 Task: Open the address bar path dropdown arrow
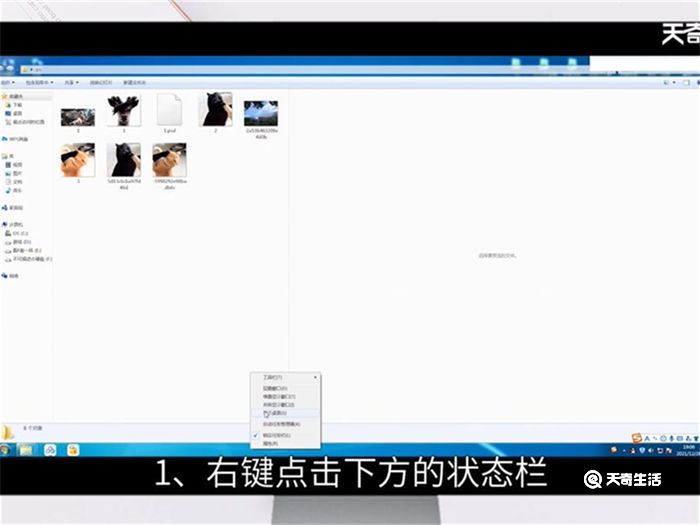32,70
